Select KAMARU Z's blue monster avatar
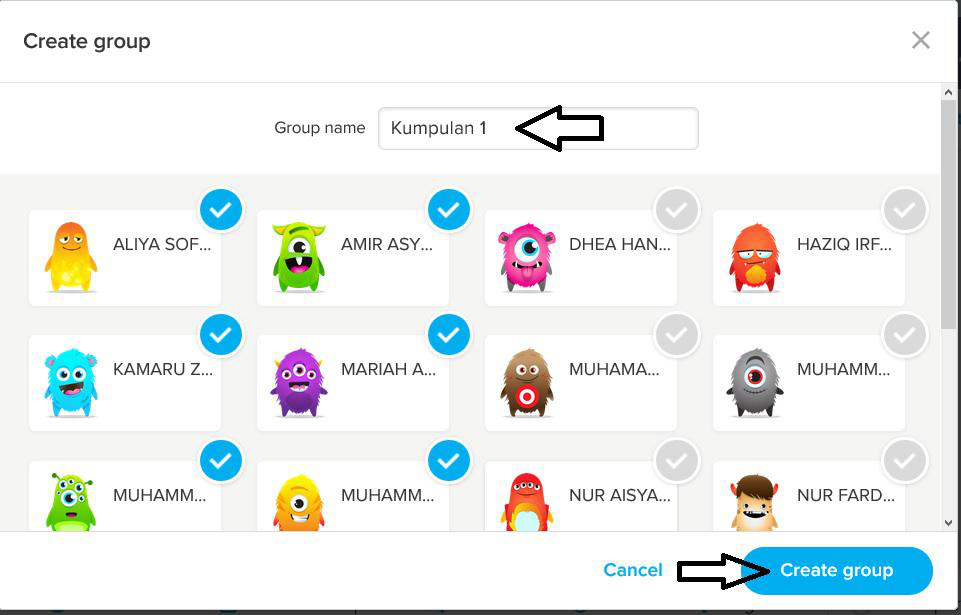 70,383
